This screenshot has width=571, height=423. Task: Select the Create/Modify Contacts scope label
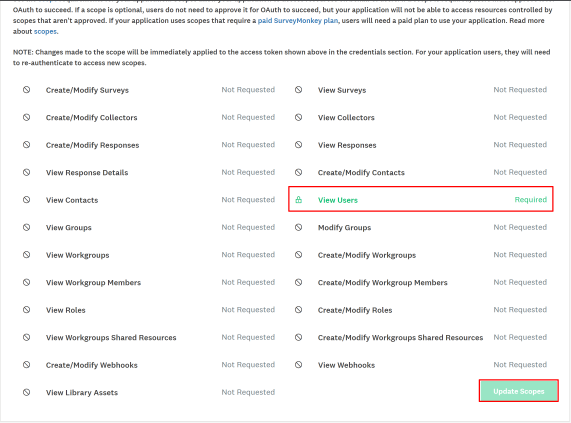(x=361, y=173)
